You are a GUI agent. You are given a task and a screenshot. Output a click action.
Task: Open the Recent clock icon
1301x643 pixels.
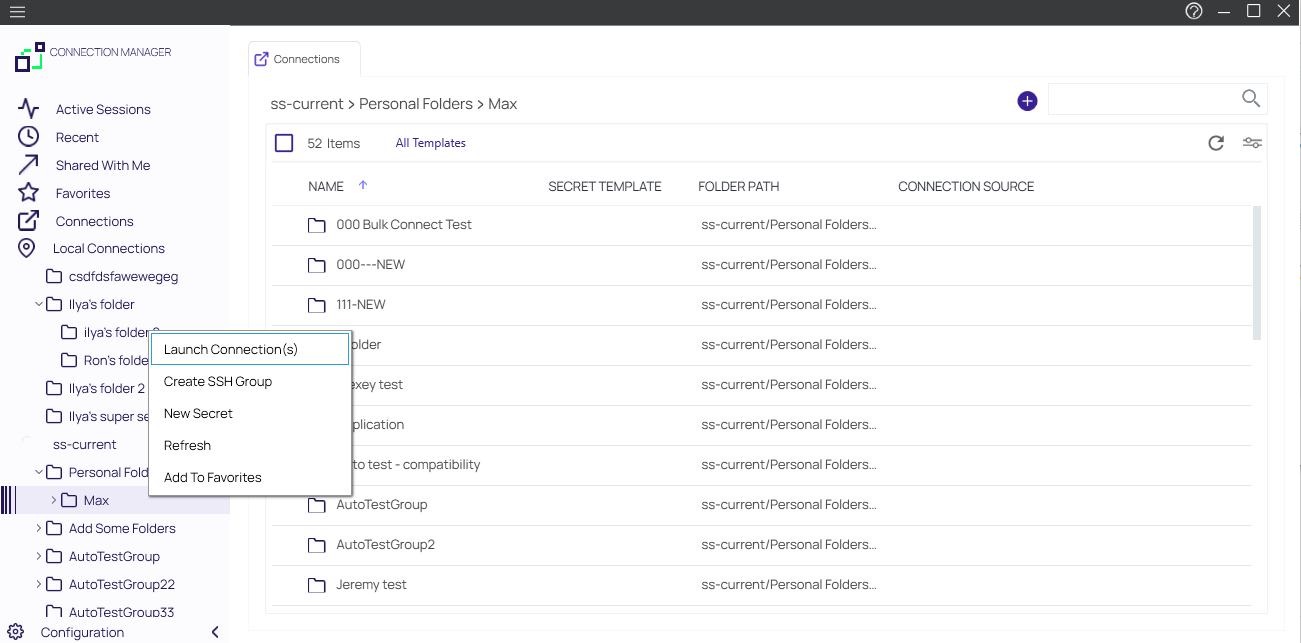(29, 137)
